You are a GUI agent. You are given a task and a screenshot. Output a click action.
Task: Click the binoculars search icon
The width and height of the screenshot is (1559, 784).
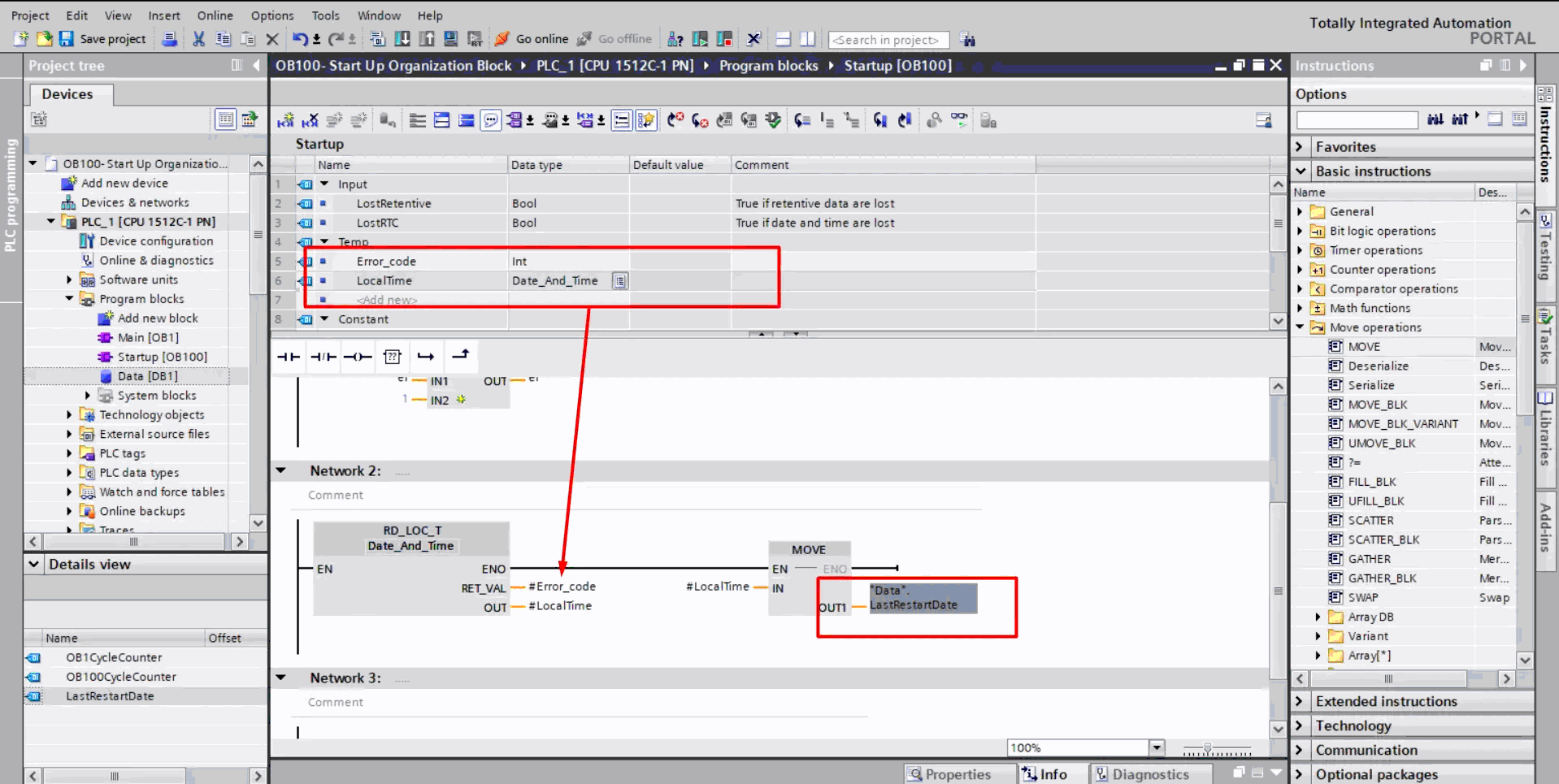point(967,39)
